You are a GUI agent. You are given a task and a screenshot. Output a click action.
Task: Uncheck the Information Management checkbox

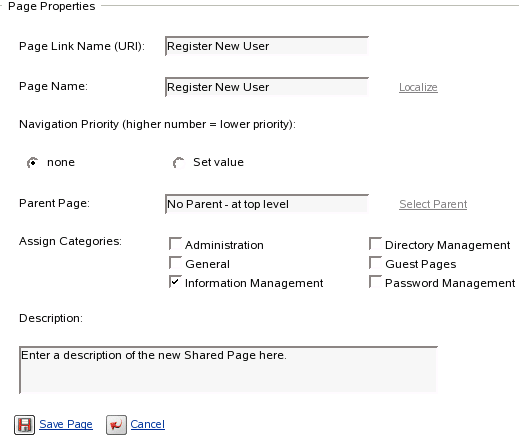point(175,282)
